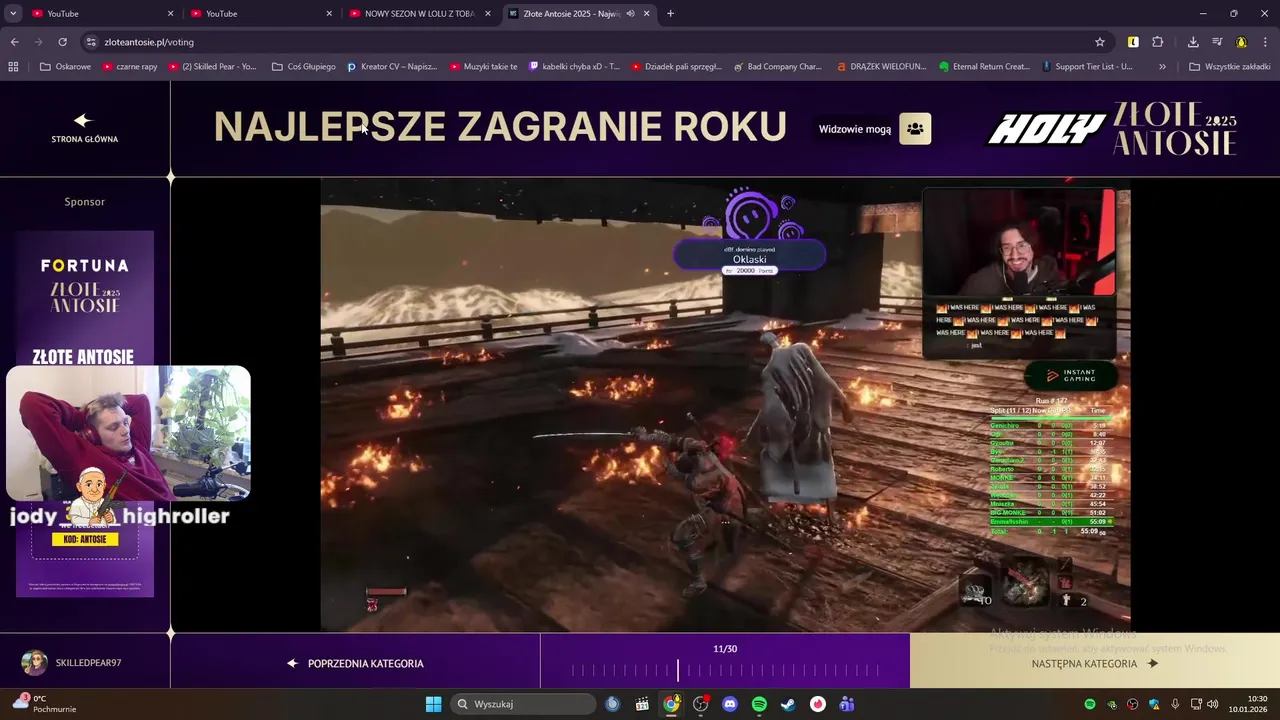This screenshot has width=1280, height=720.
Task: View site information icon in address bar
Action: (91, 42)
